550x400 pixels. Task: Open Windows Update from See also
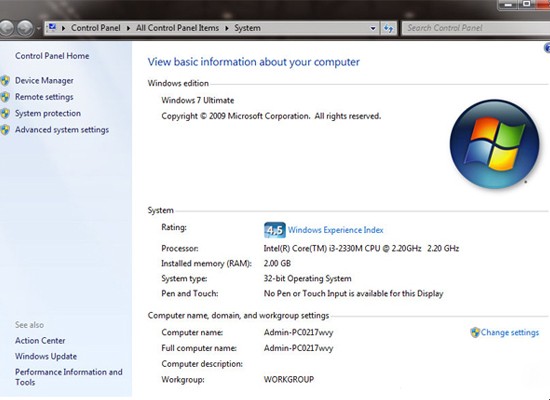point(46,356)
